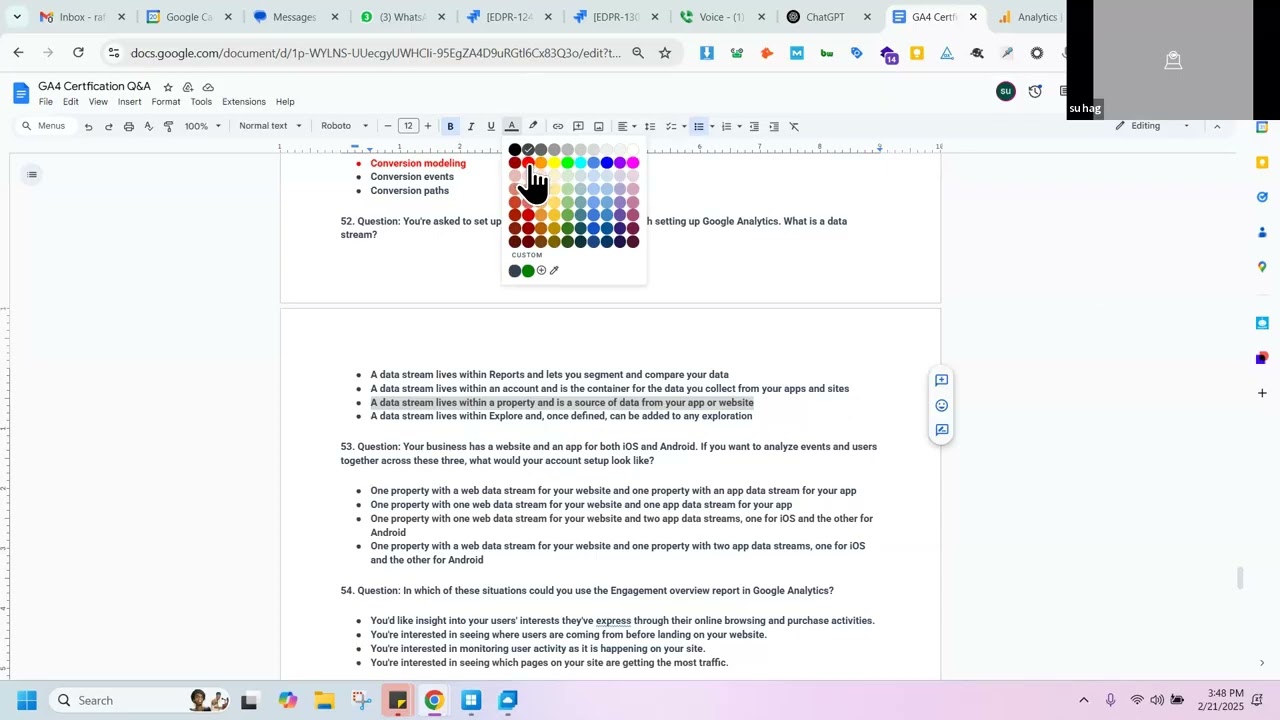Image resolution: width=1280 pixels, height=720 pixels.
Task: Bookmark this page with the address bar star
Action: pos(665,53)
